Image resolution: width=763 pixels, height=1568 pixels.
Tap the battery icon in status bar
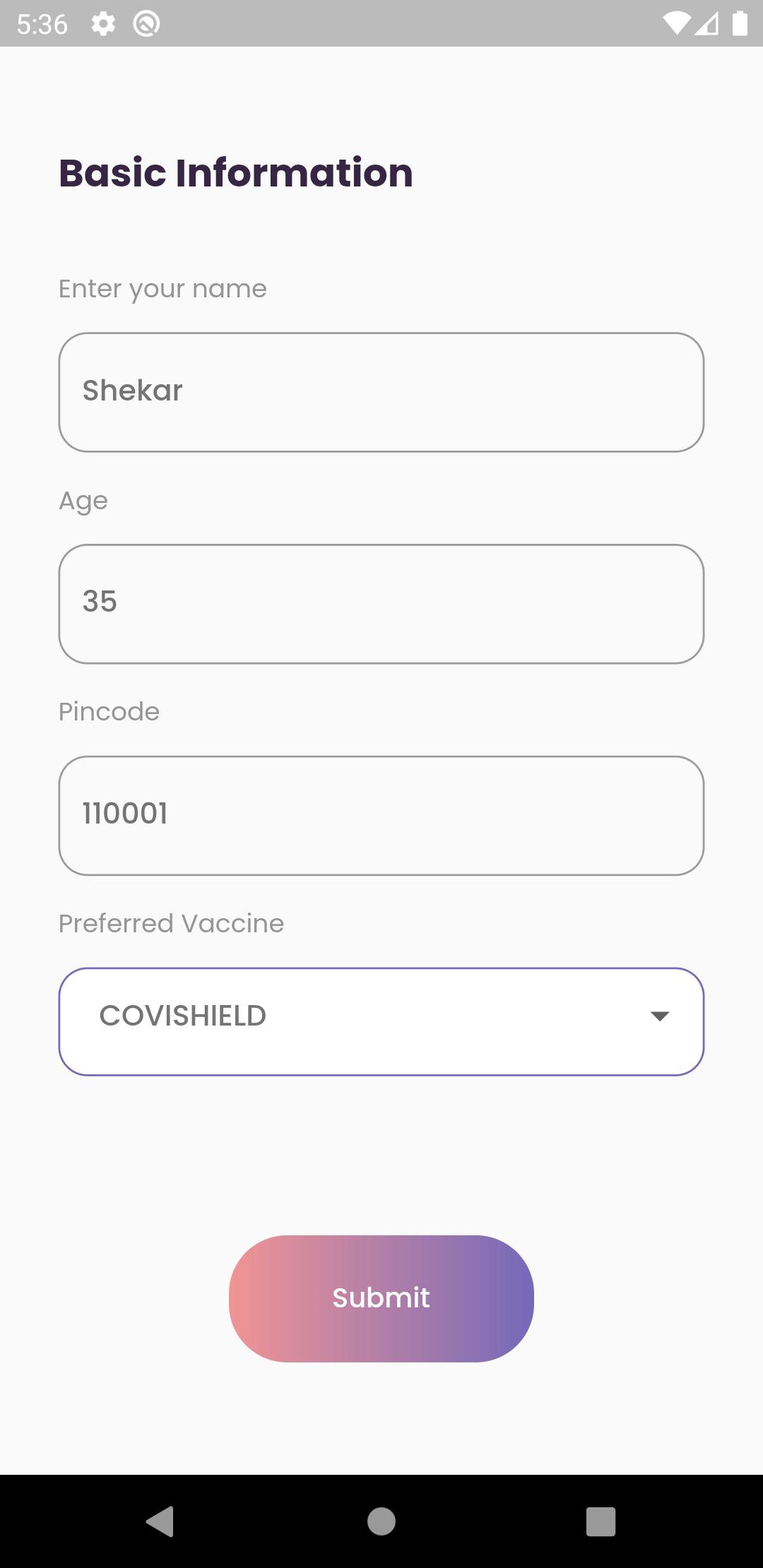740,23
